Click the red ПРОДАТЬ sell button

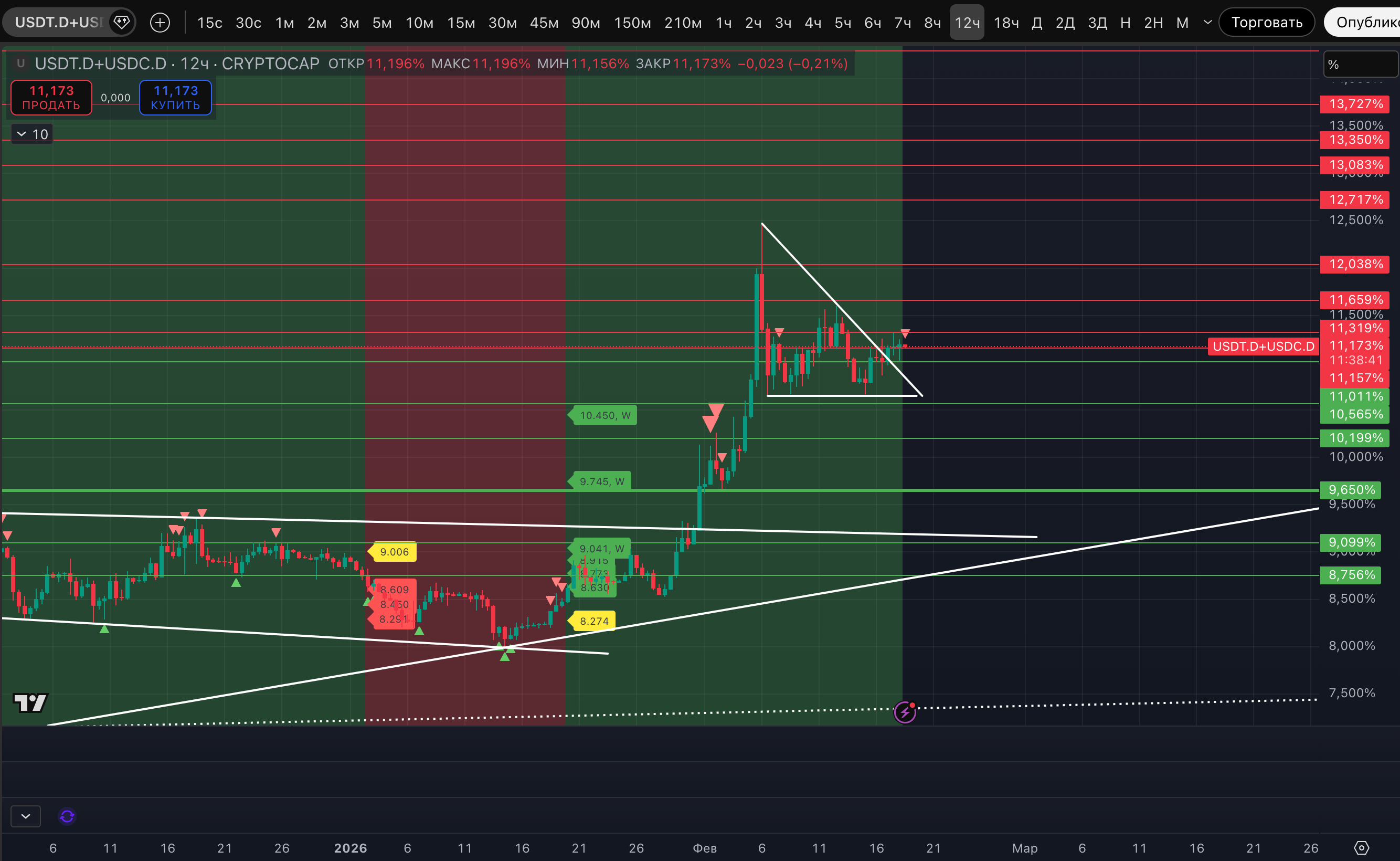click(51, 97)
